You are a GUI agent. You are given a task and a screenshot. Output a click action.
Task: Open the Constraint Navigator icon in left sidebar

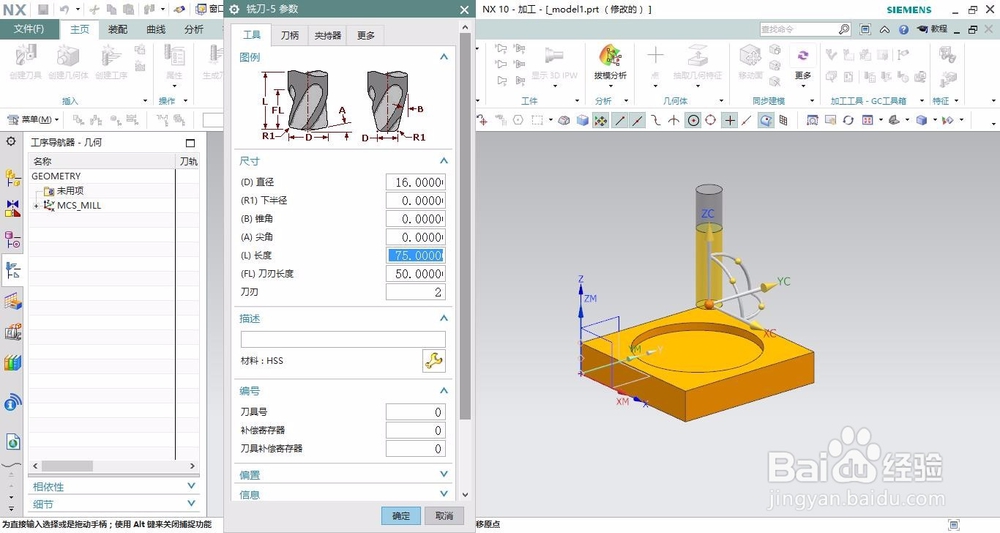[x=13, y=208]
